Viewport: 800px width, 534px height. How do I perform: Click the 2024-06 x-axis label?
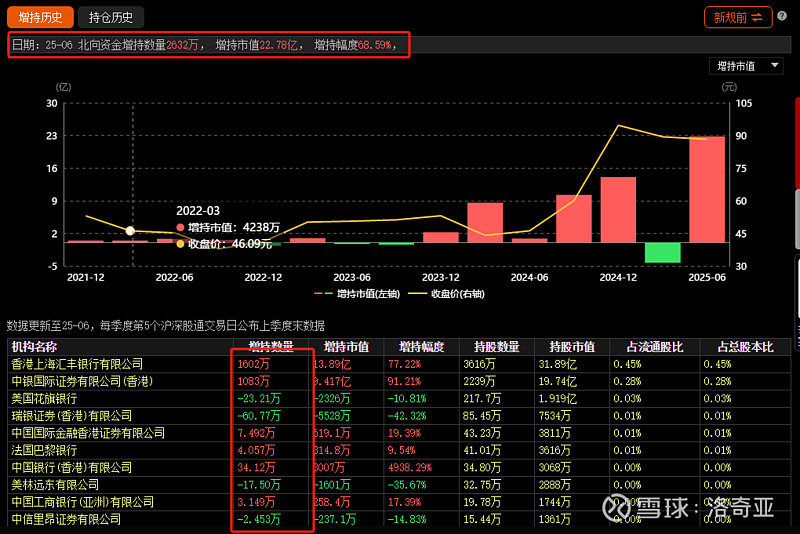tap(529, 277)
